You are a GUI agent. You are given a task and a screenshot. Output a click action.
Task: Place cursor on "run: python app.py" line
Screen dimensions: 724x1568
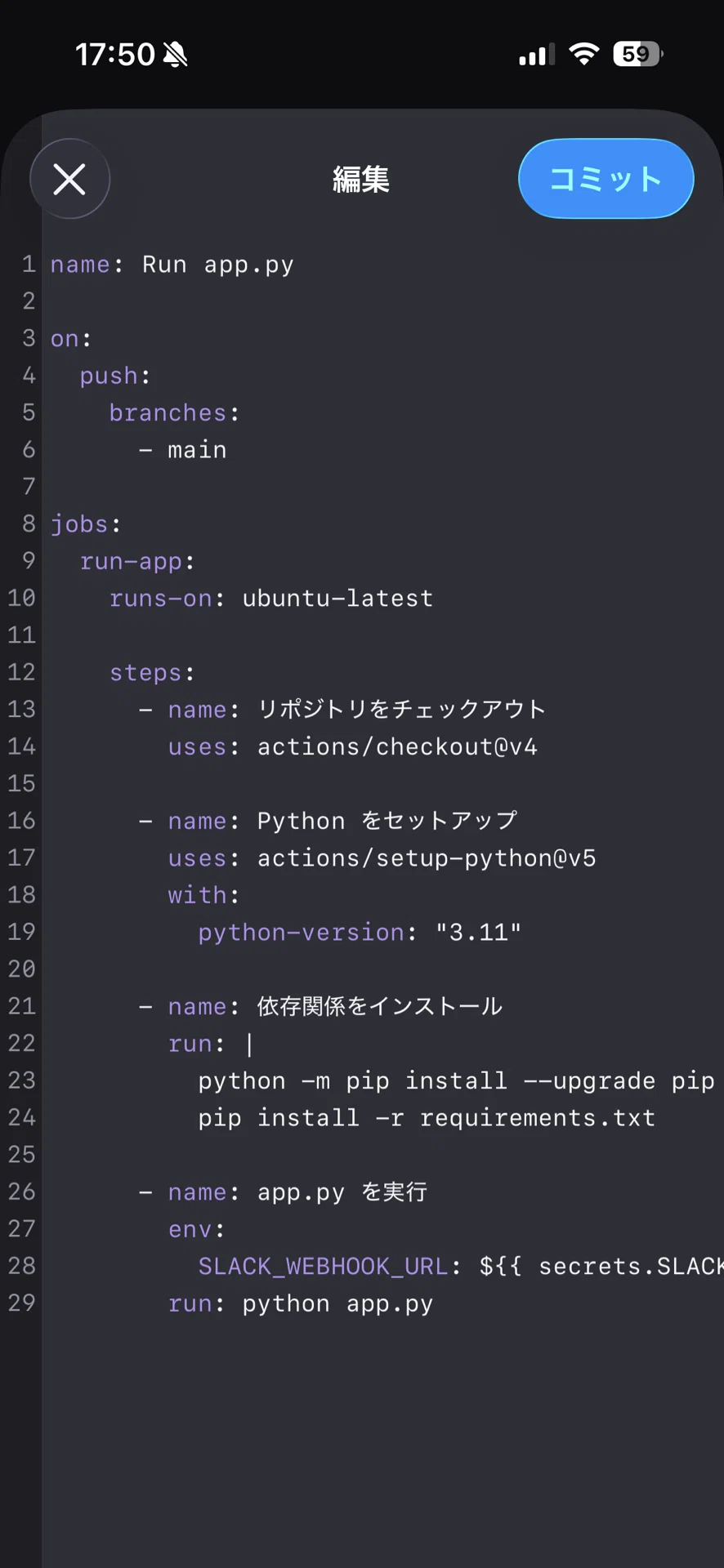[301, 1304]
